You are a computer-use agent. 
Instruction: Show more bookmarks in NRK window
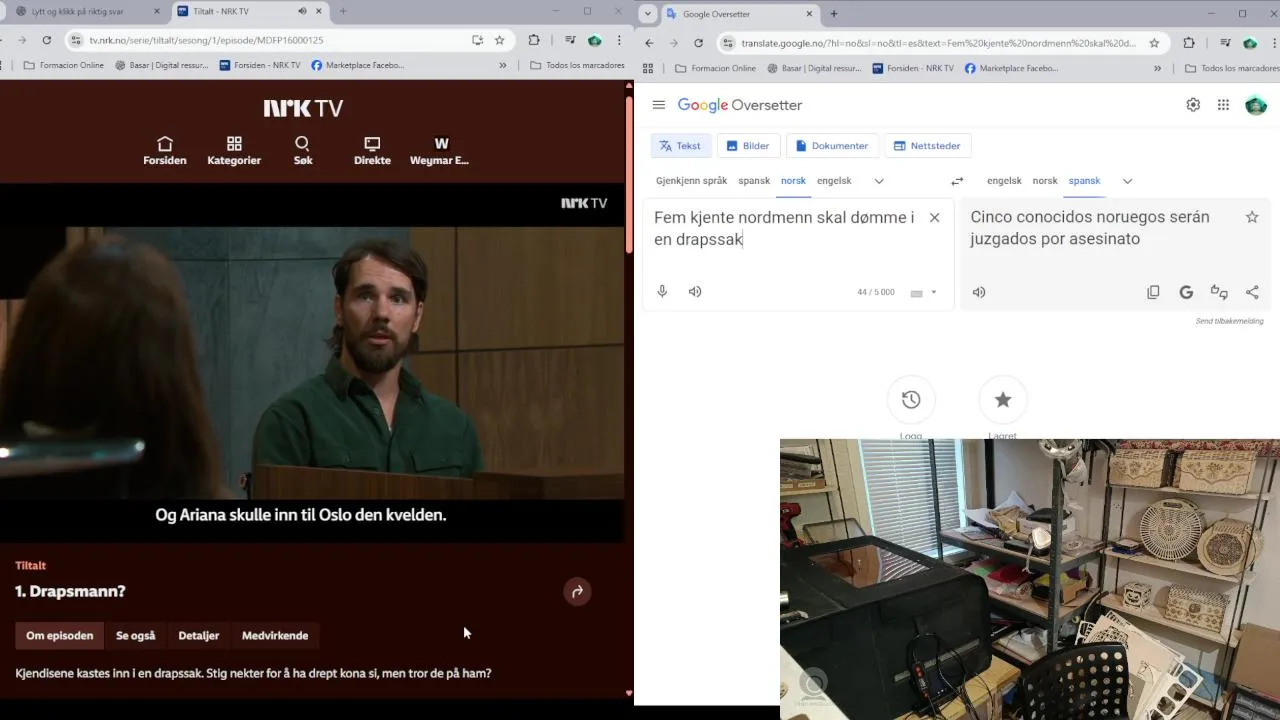point(502,65)
